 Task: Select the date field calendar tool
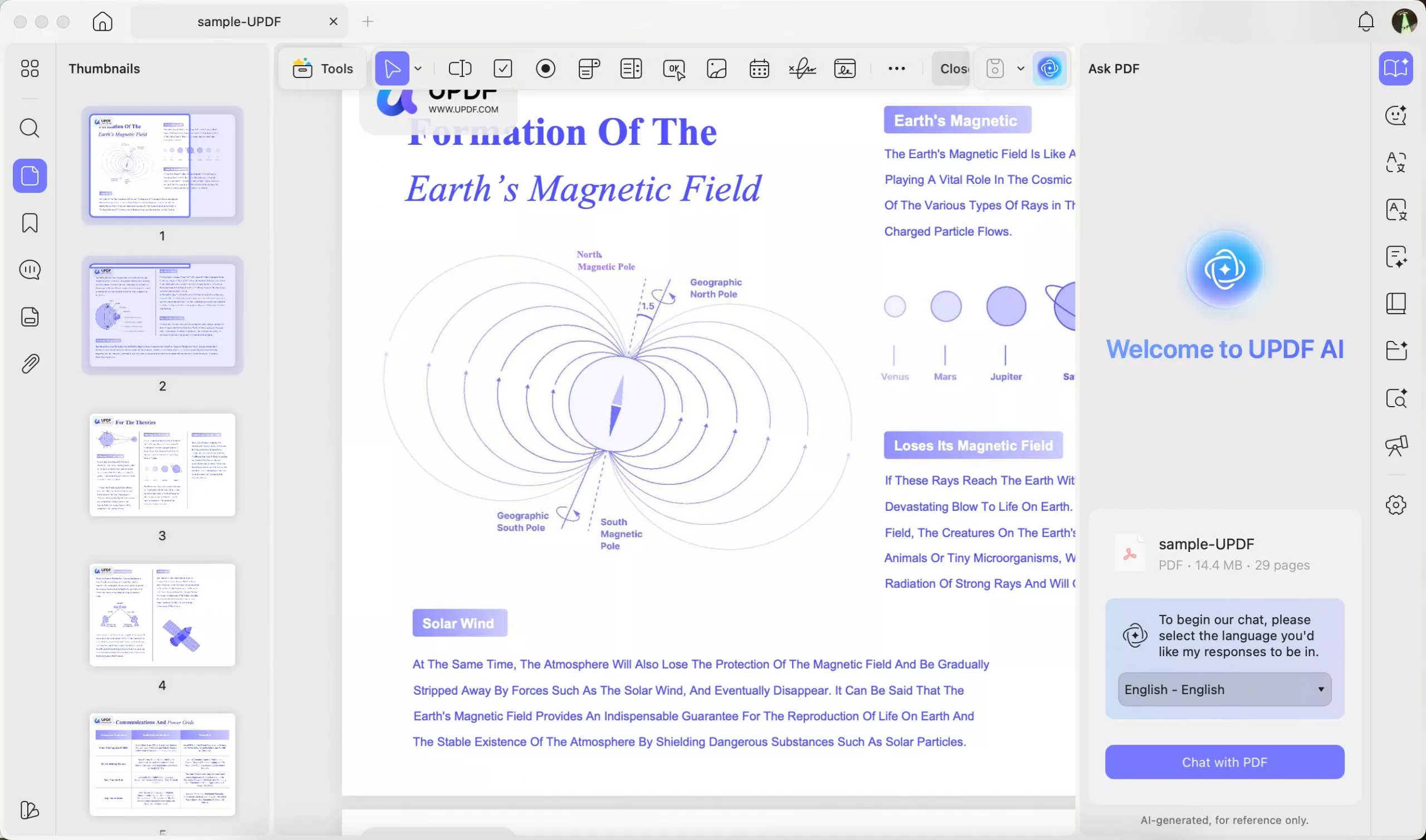coord(759,69)
